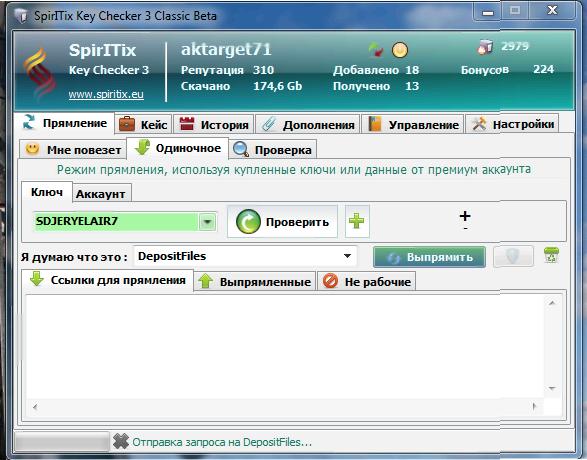Click the Репутация 310 value
587x460 pixels.
[x=264, y=70]
